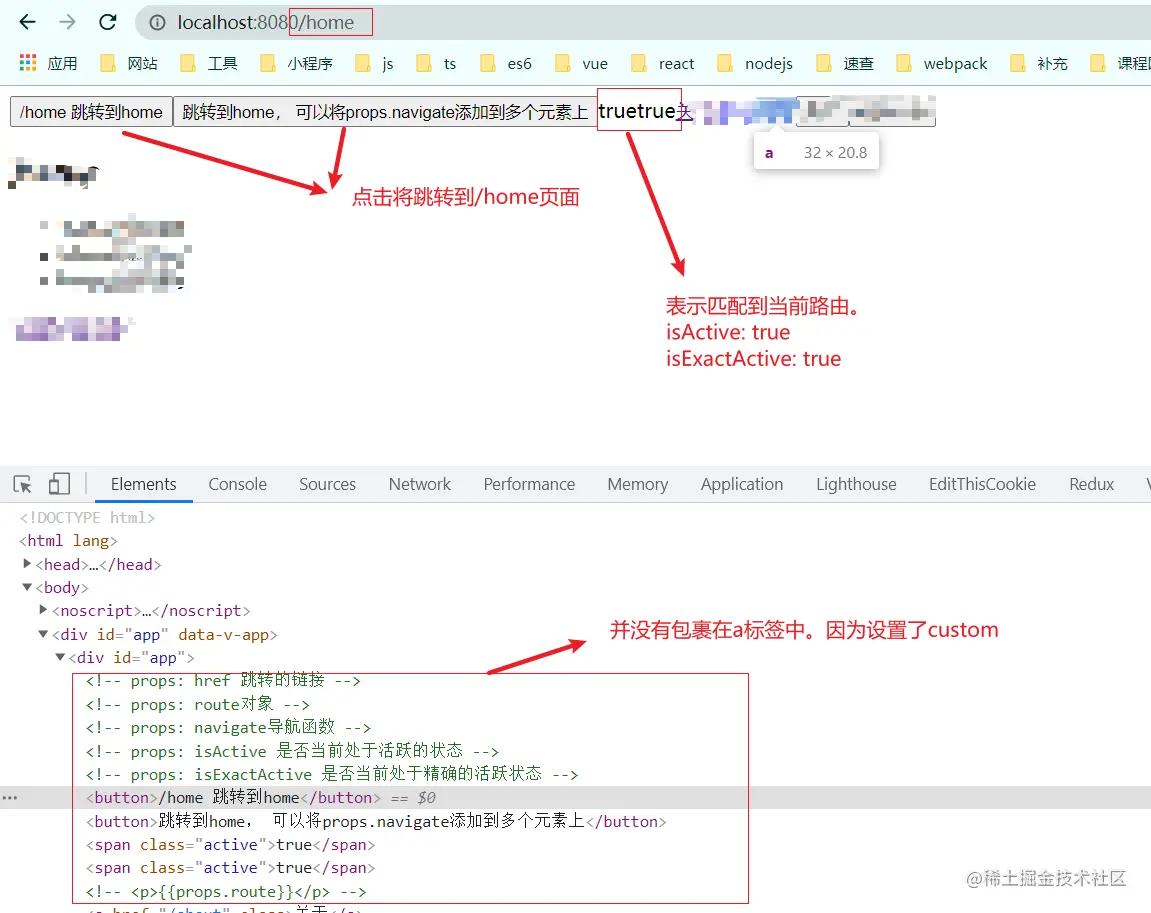This screenshot has height=913, width=1151.
Task: Open the 工具 bookmark folder
Action: pyautogui.click(x=209, y=64)
